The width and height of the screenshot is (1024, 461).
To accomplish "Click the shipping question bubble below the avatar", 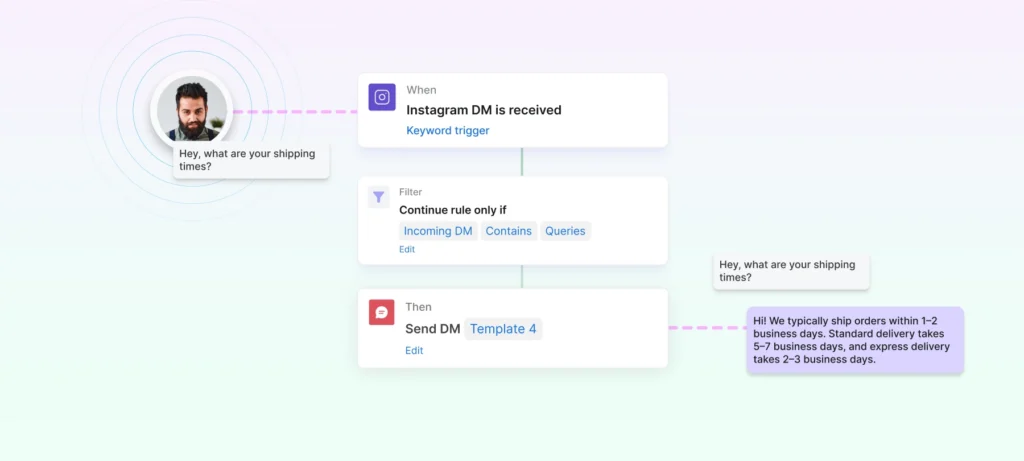I will tap(251, 160).
